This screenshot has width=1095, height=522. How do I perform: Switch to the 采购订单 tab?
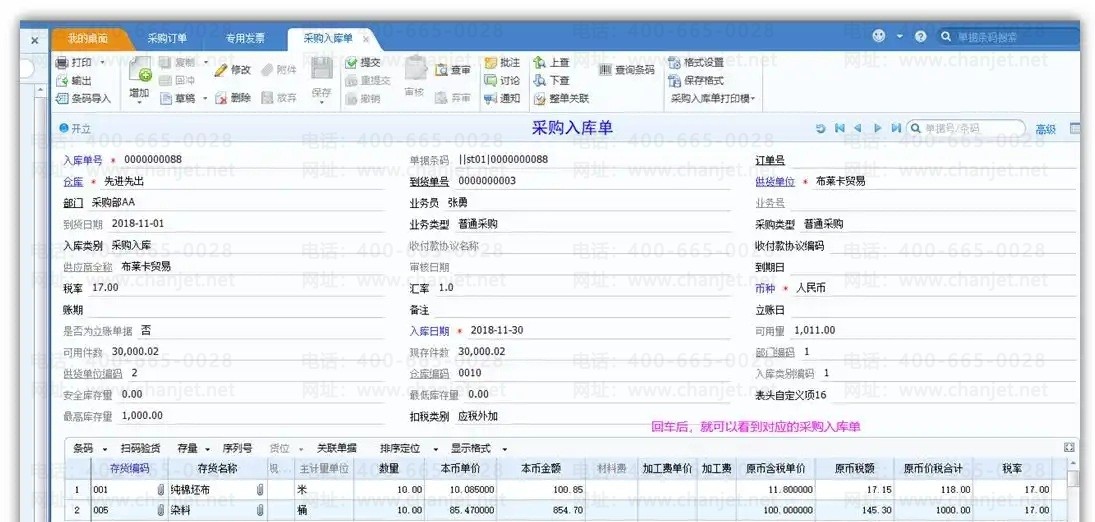coord(166,38)
